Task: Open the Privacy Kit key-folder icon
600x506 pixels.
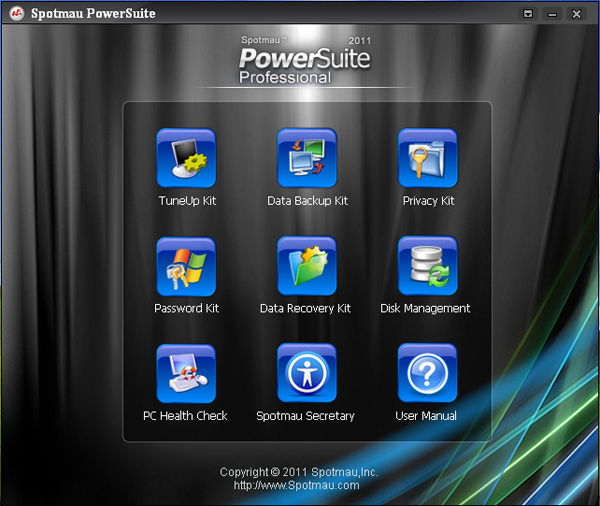Action: (427, 158)
